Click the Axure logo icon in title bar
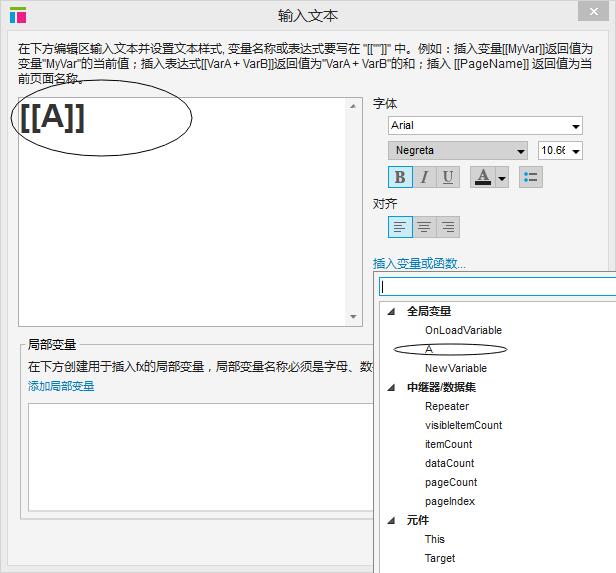Screen dimensions: 616x573 point(18,15)
